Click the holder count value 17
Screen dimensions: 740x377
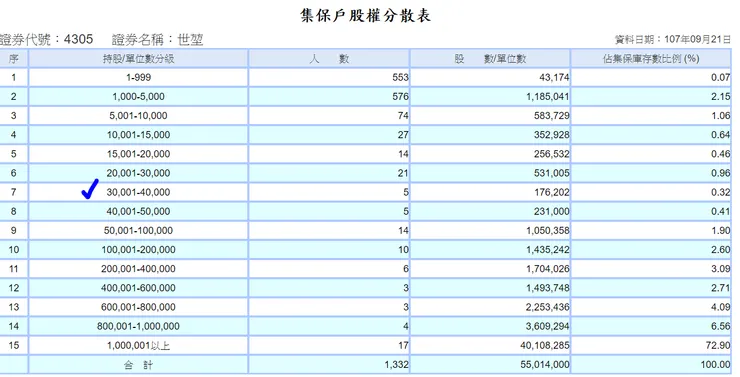(x=403, y=345)
